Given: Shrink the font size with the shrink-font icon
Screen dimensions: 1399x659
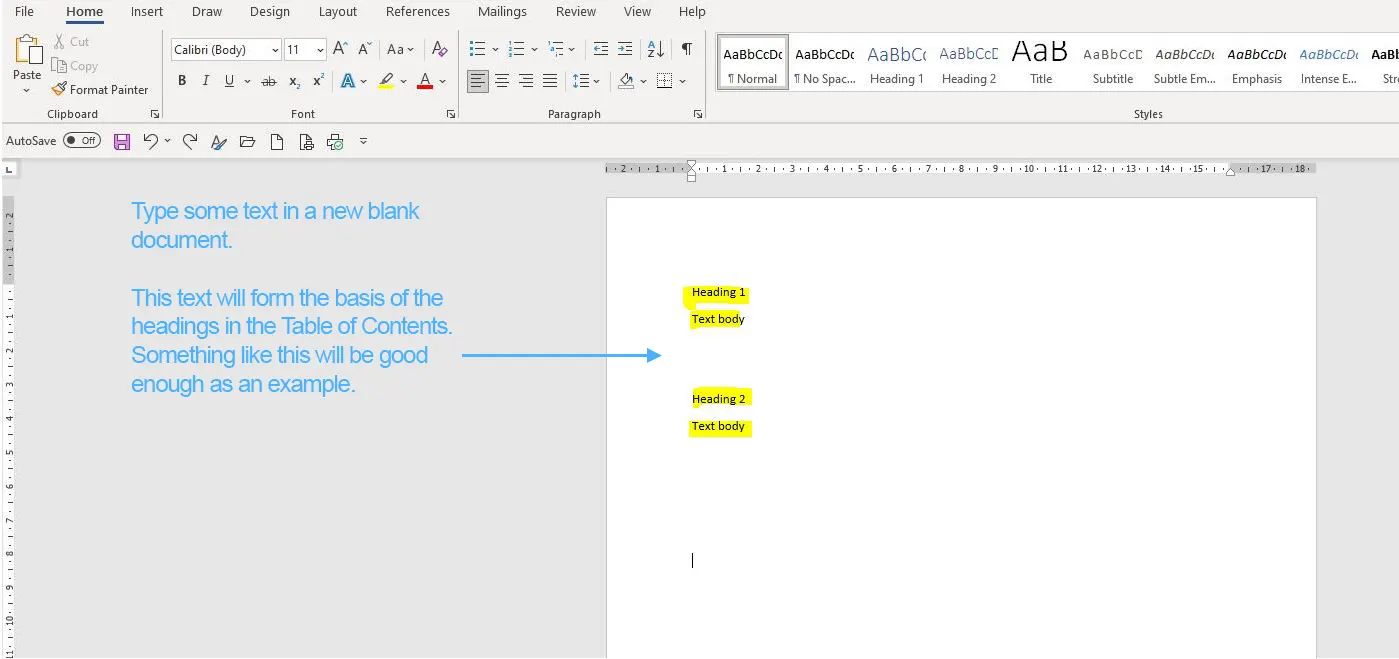Looking at the screenshot, I should (365, 49).
